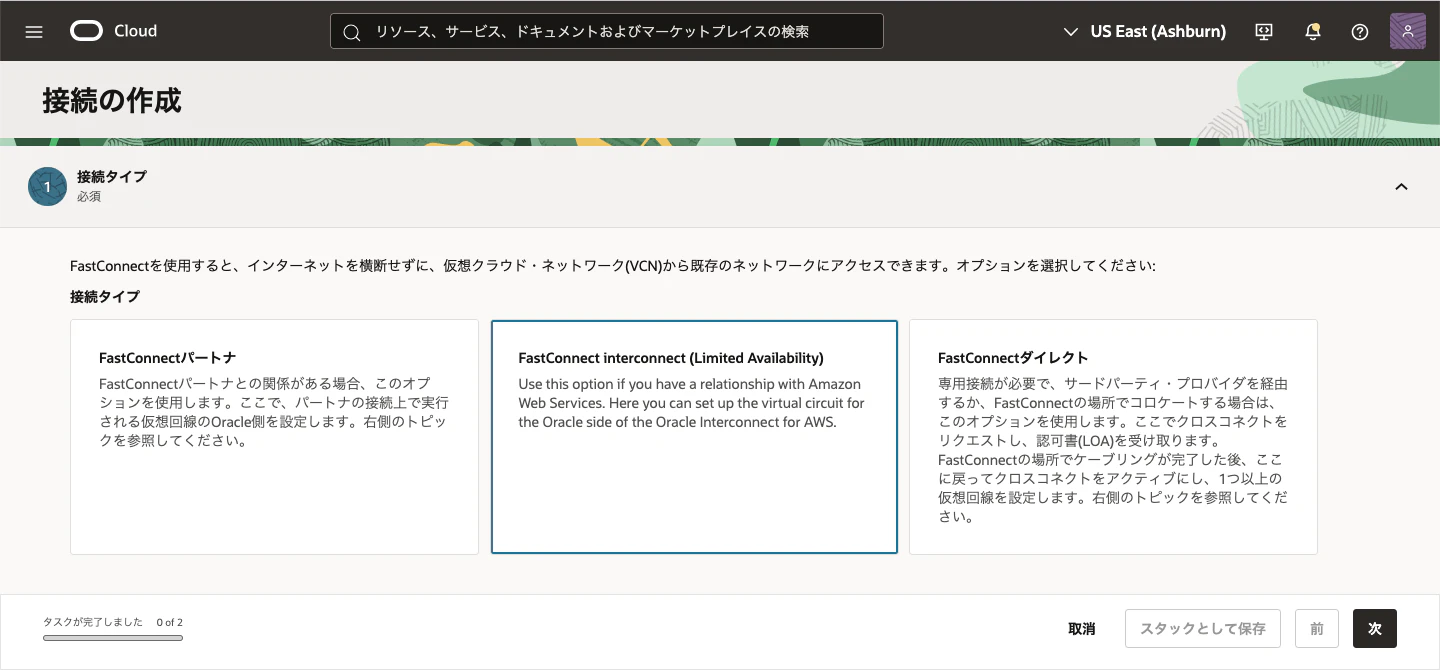Screen dimensions: 1440x670
Task: Click the タスクが完了しました 0 of 2 text
Action: [x=113, y=622]
